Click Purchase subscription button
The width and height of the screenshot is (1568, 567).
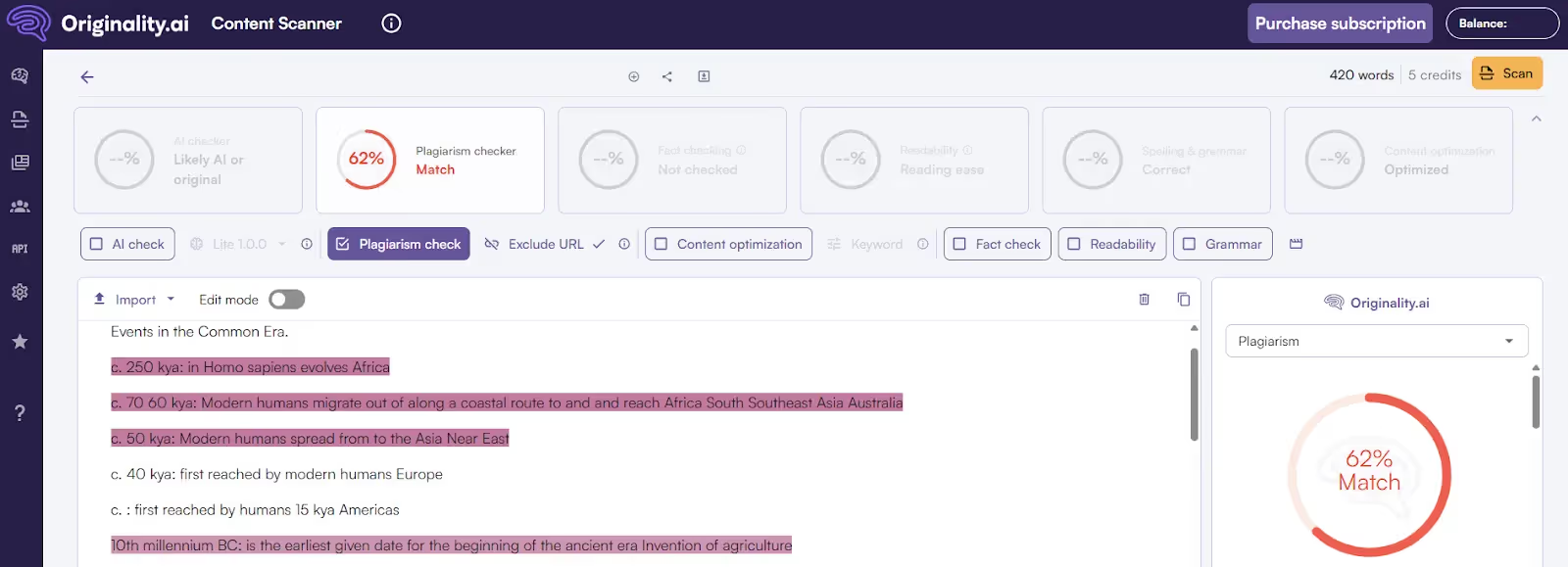[1340, 24]
